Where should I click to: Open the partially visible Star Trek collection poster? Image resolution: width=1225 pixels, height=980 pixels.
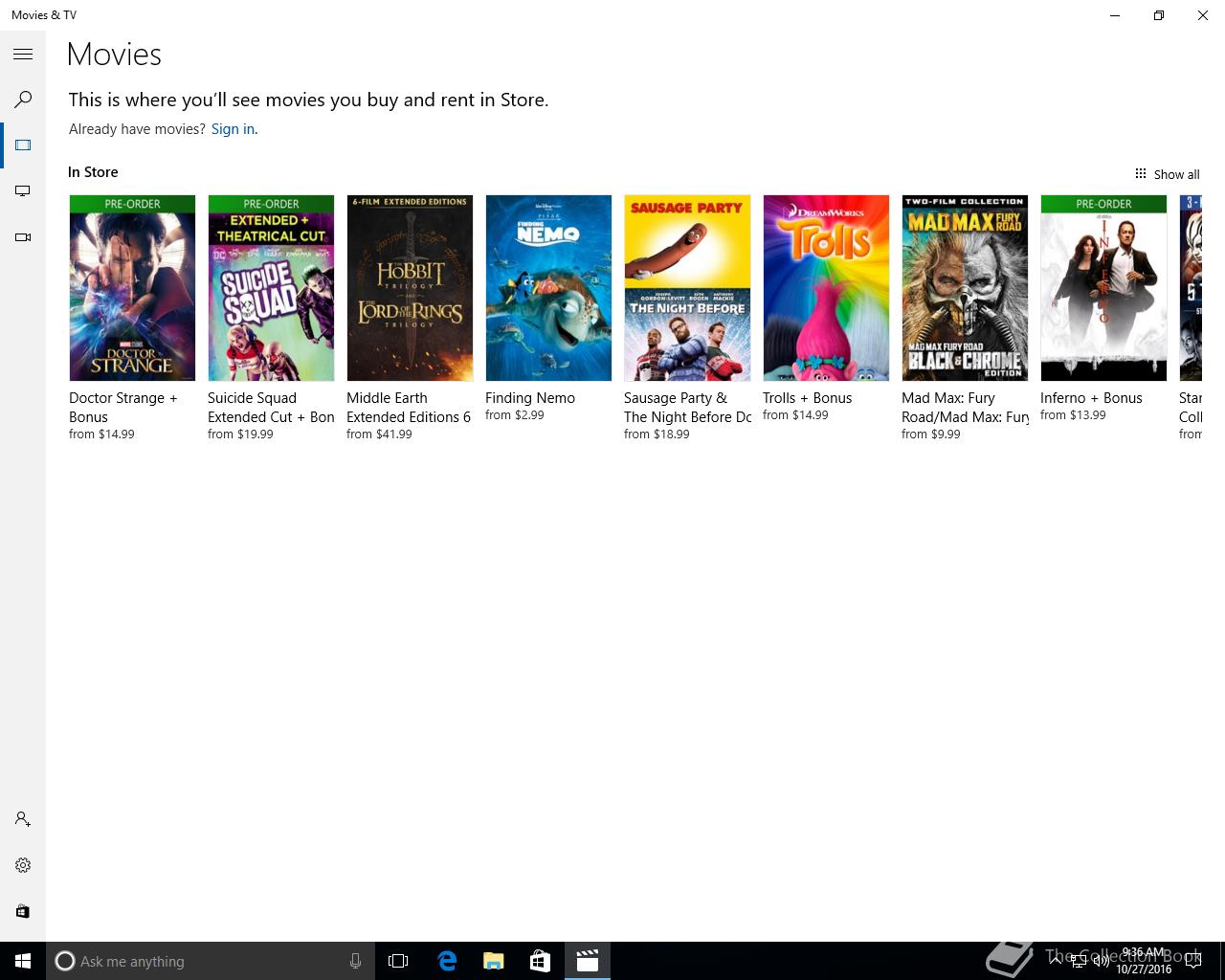1191,288
